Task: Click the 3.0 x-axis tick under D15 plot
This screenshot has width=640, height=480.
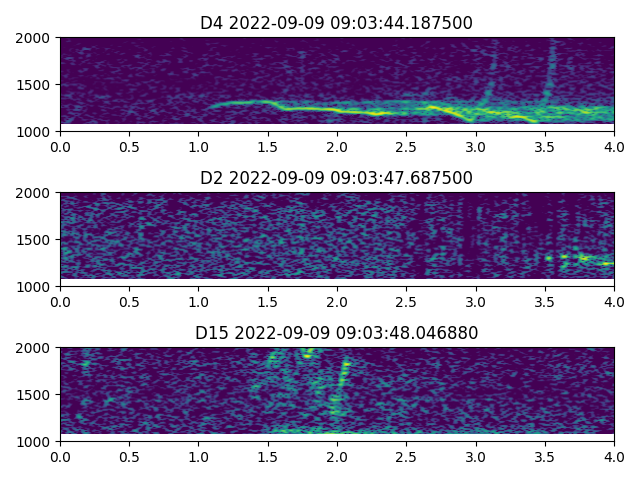Action: click(476, 457)
